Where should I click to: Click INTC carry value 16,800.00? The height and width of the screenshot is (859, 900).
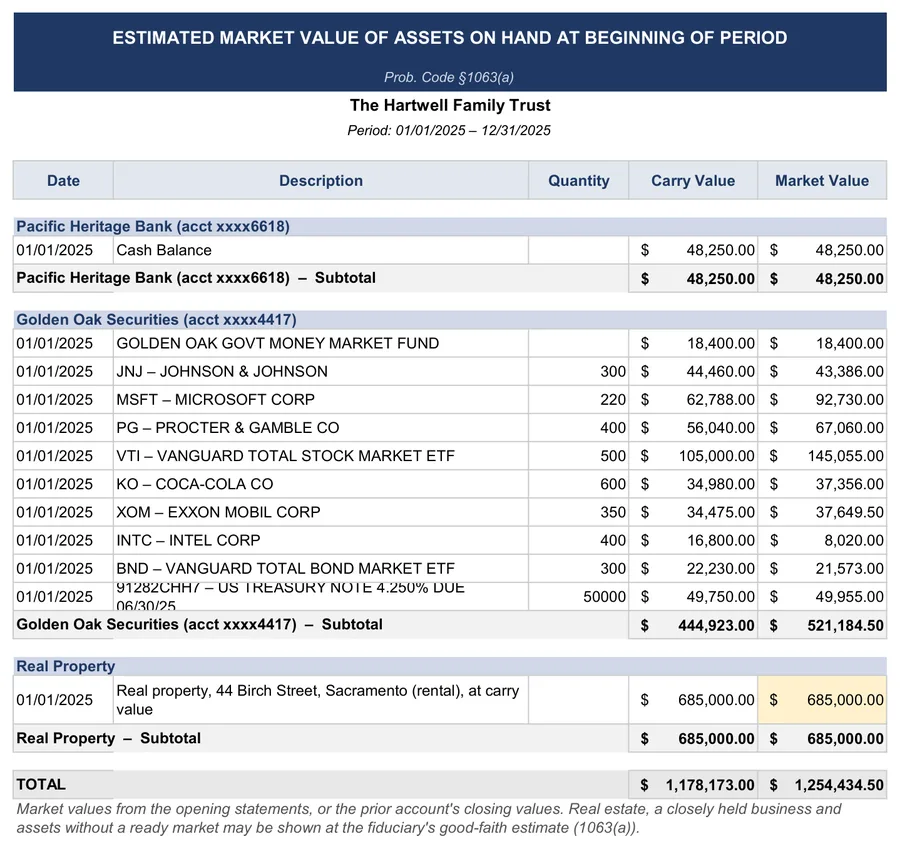coord(693,540)
